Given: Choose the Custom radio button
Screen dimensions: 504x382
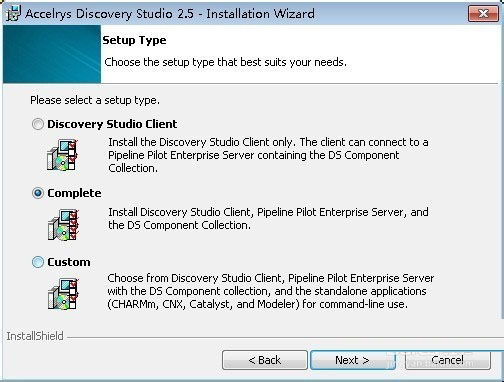Looking at the screenshot, I should [38, 262].
